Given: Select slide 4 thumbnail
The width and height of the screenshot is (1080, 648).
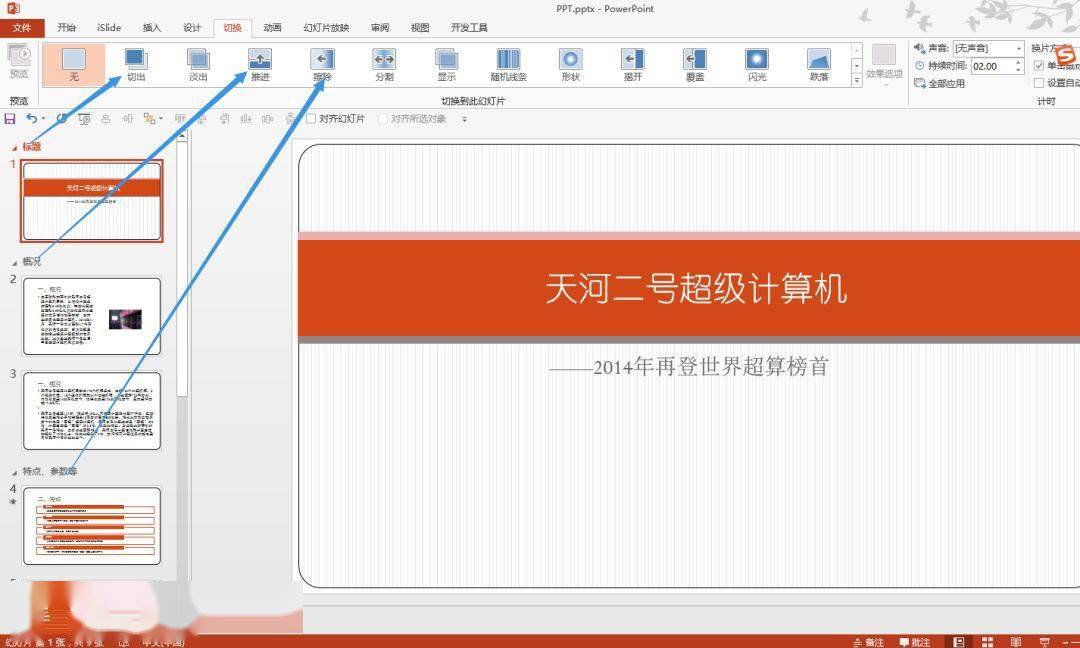Looking at the screenshot, I should click(x=92, y=525).
